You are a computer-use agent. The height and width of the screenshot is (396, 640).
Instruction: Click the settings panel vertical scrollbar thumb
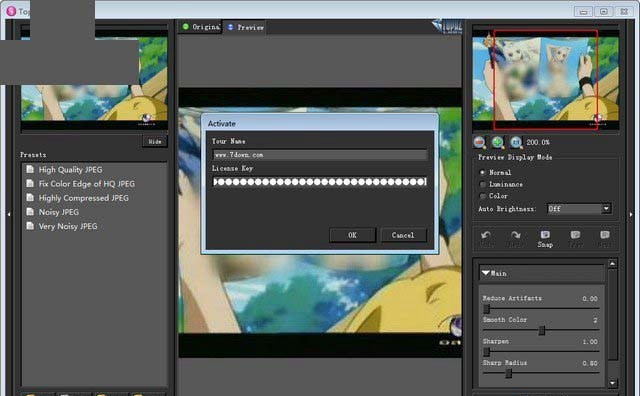[x=612, y=314]
